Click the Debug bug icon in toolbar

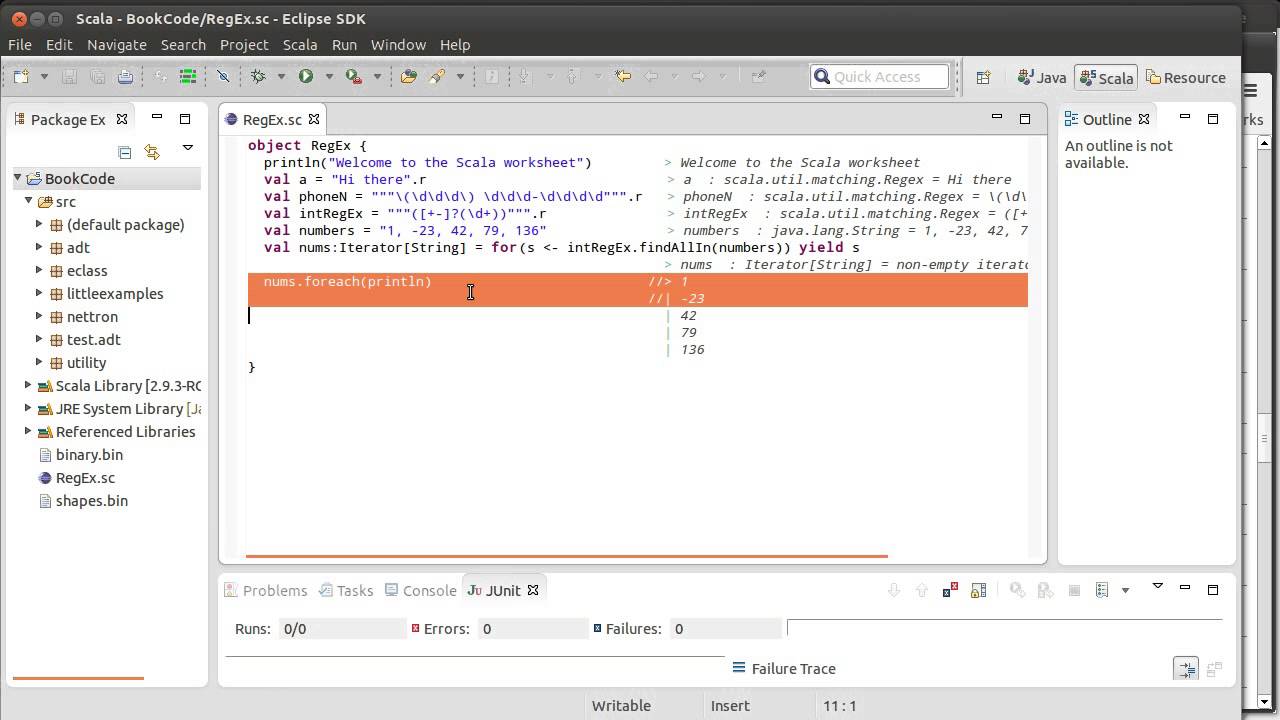pyautogui.click(x=258, y=76)
